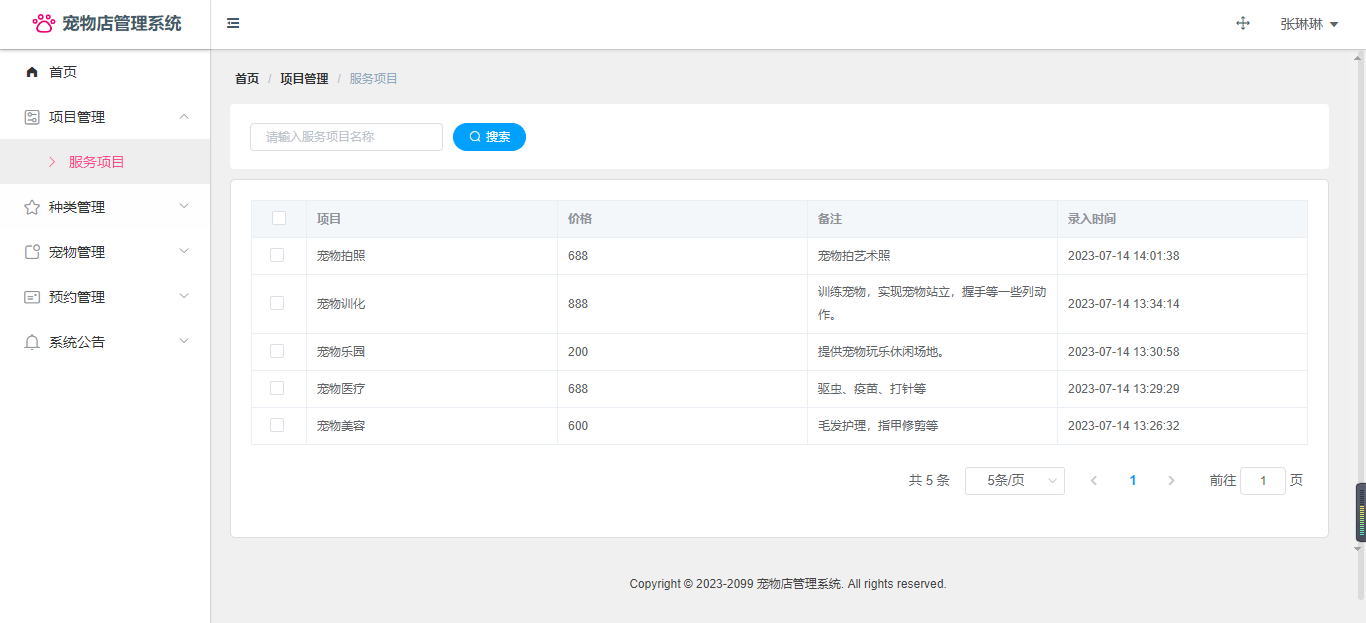Viewport: 1366px width, 623px height.
Task: Check the 宠物美容 row checkbox
Action: 277,425
